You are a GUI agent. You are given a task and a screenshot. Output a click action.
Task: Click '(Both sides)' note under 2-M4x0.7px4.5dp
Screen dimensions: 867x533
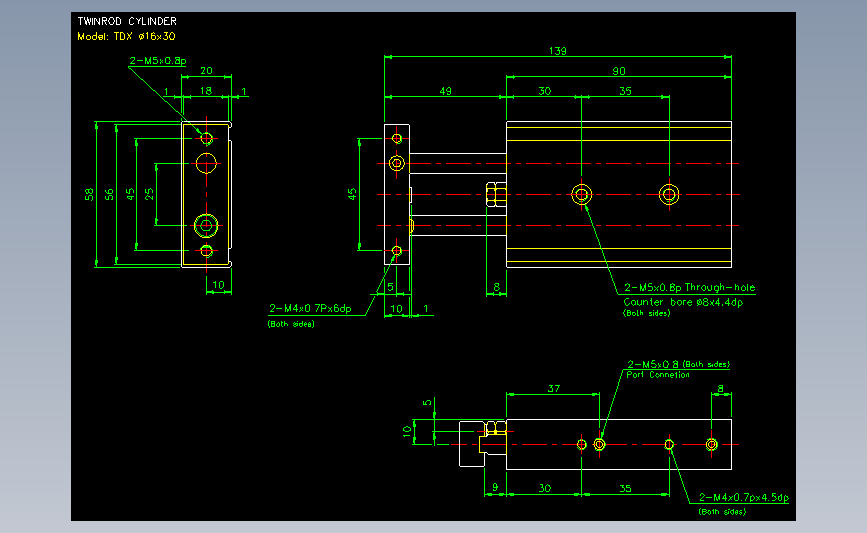[x=722, y=512]
